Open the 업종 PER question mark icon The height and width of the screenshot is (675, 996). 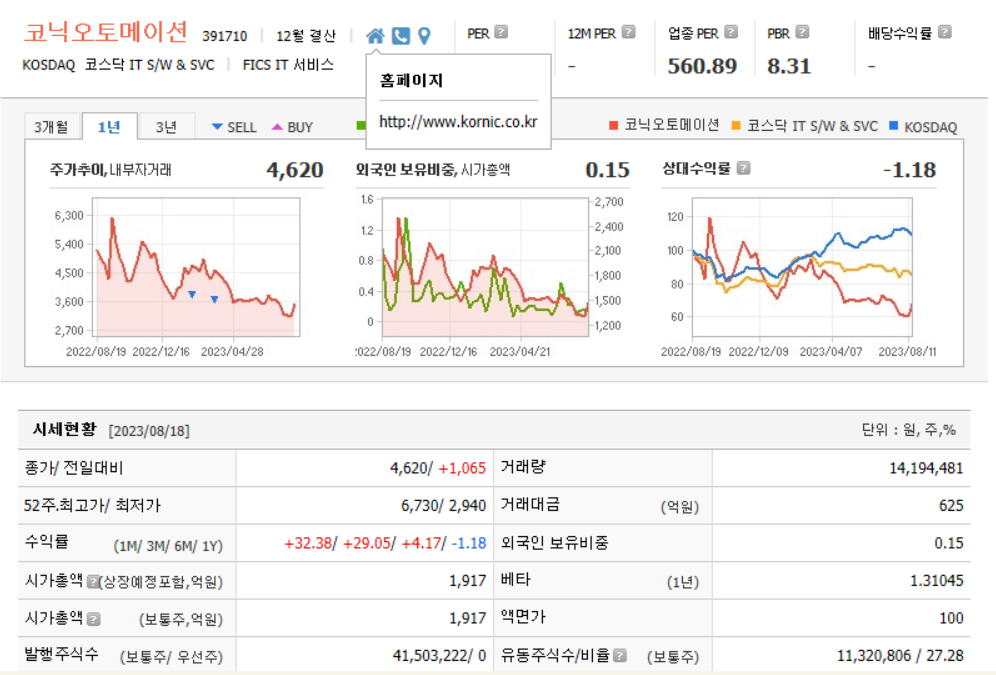click(x=731, y=31)
